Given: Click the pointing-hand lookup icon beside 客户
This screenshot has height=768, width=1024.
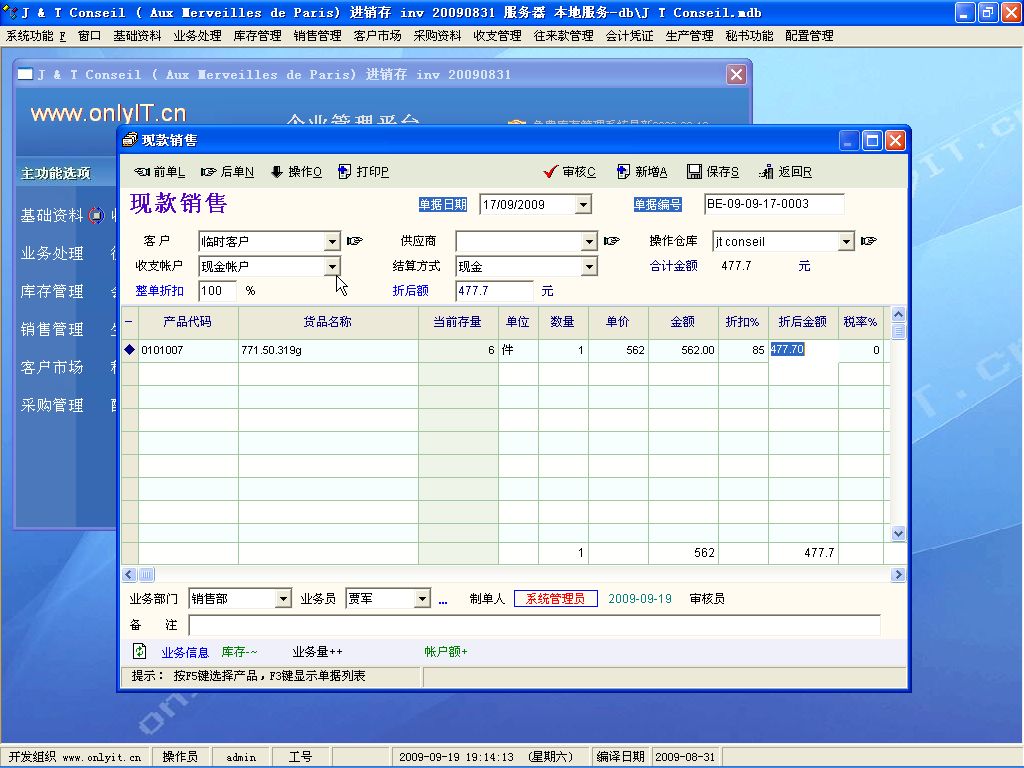Looking at the screenshot, I should (x=354, y=241).
